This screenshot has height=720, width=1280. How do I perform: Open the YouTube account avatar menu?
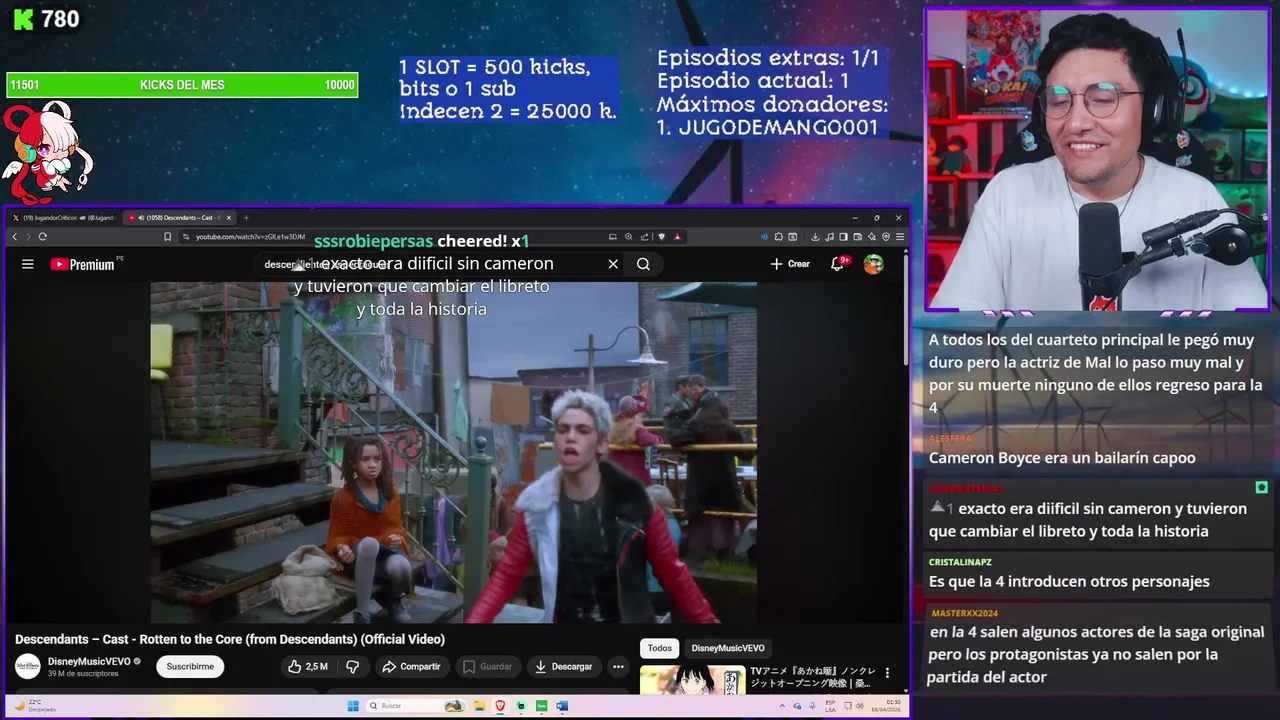coord(874,264)
